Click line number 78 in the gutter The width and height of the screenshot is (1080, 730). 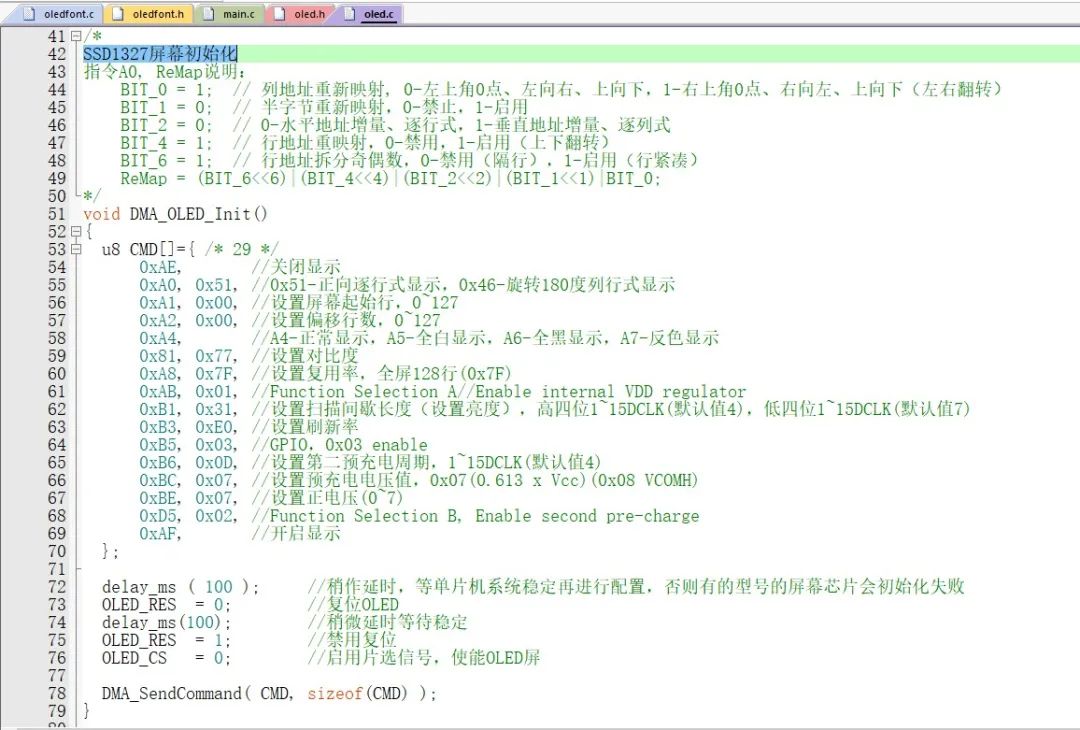tap(56, 694)
